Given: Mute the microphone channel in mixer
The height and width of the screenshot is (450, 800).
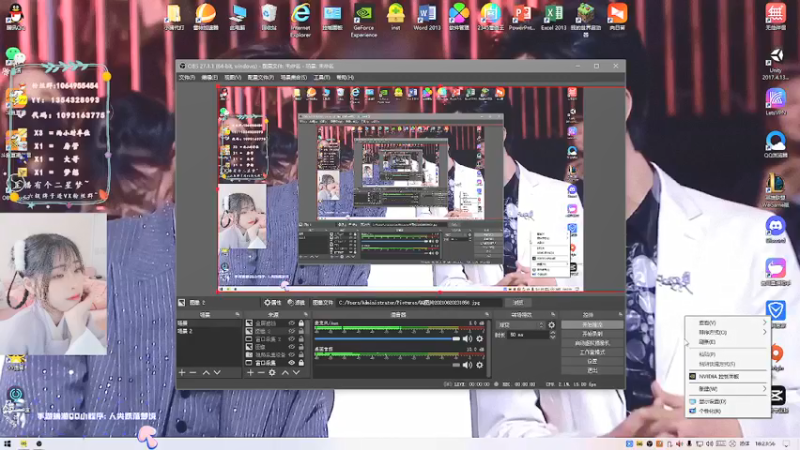Looking at the screenshot, I should point(467,339).
